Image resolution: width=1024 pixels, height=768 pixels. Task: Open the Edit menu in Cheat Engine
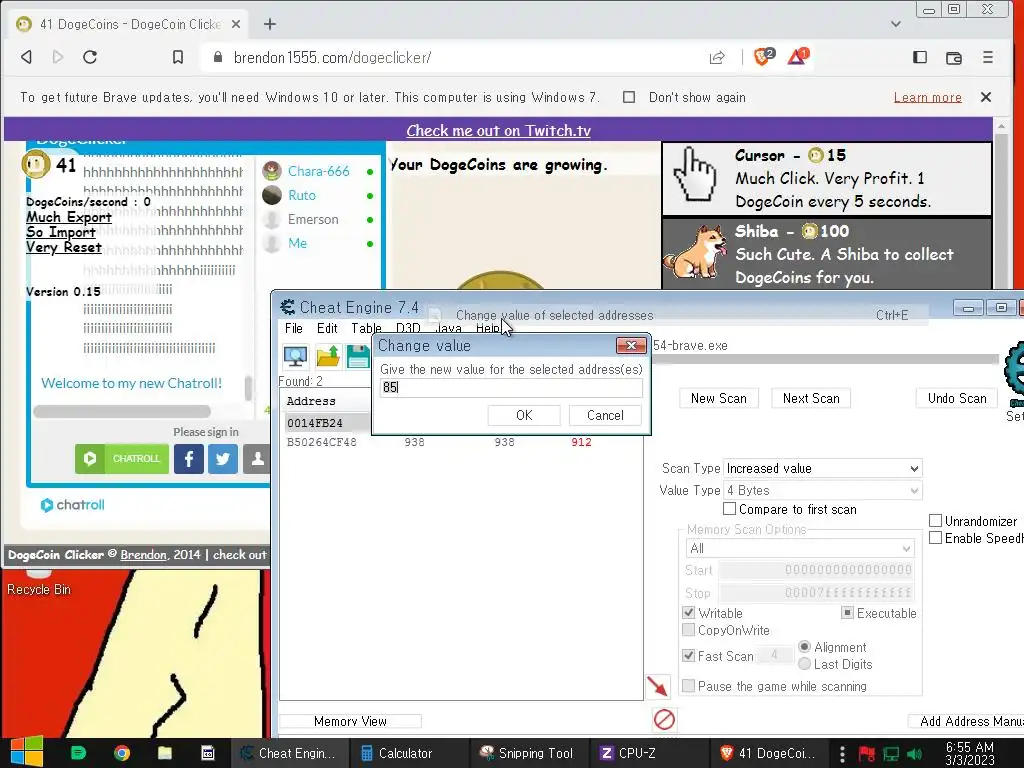coord(327,328)
